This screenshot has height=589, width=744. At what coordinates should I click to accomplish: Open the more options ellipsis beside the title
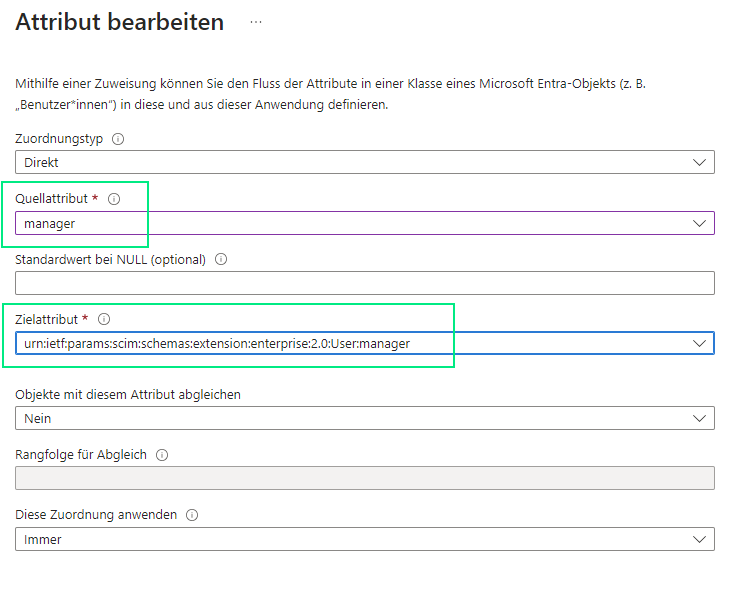point(256,22)
